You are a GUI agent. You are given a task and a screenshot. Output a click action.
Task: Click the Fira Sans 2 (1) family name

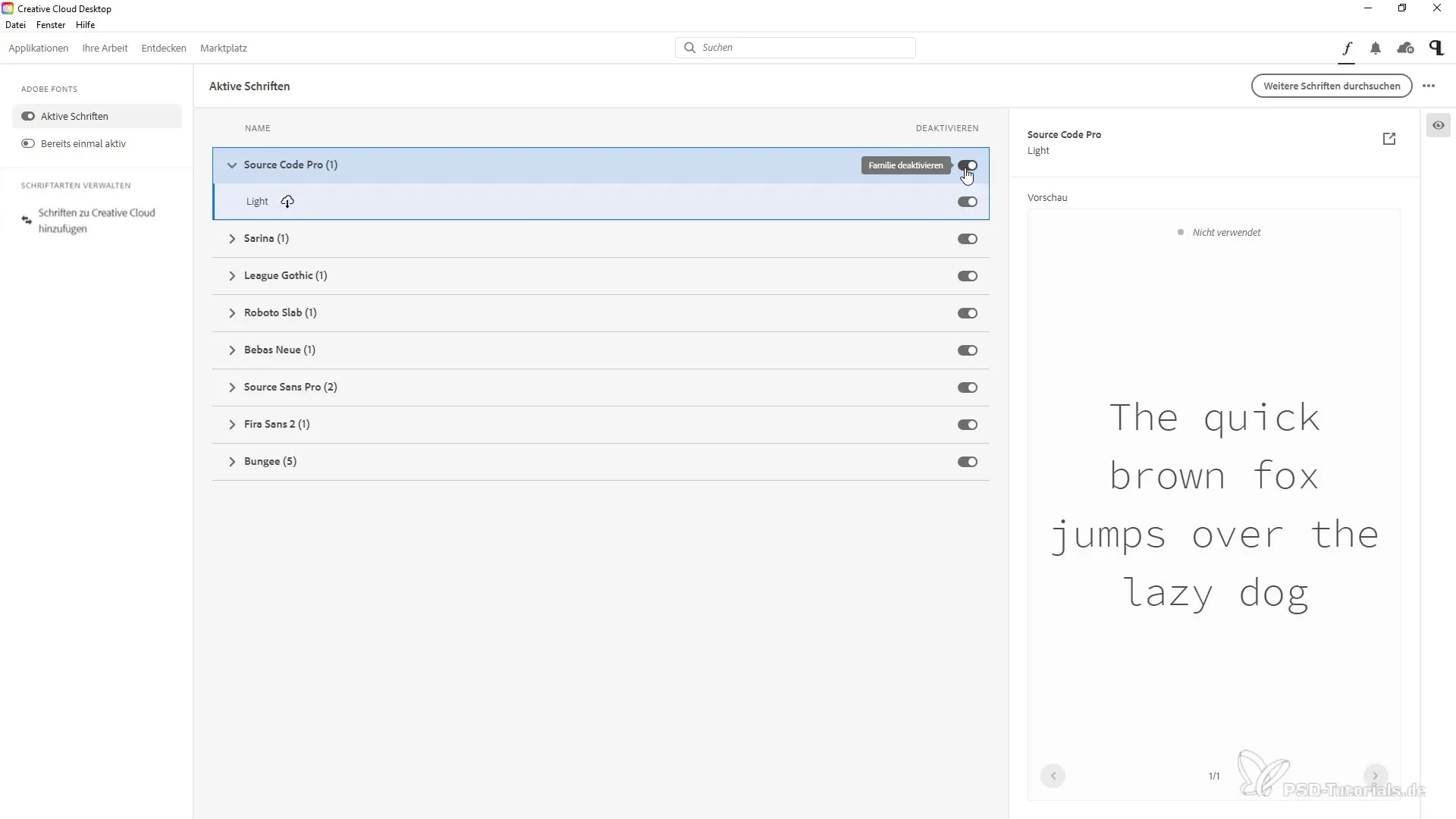click(x=277, y=424)
